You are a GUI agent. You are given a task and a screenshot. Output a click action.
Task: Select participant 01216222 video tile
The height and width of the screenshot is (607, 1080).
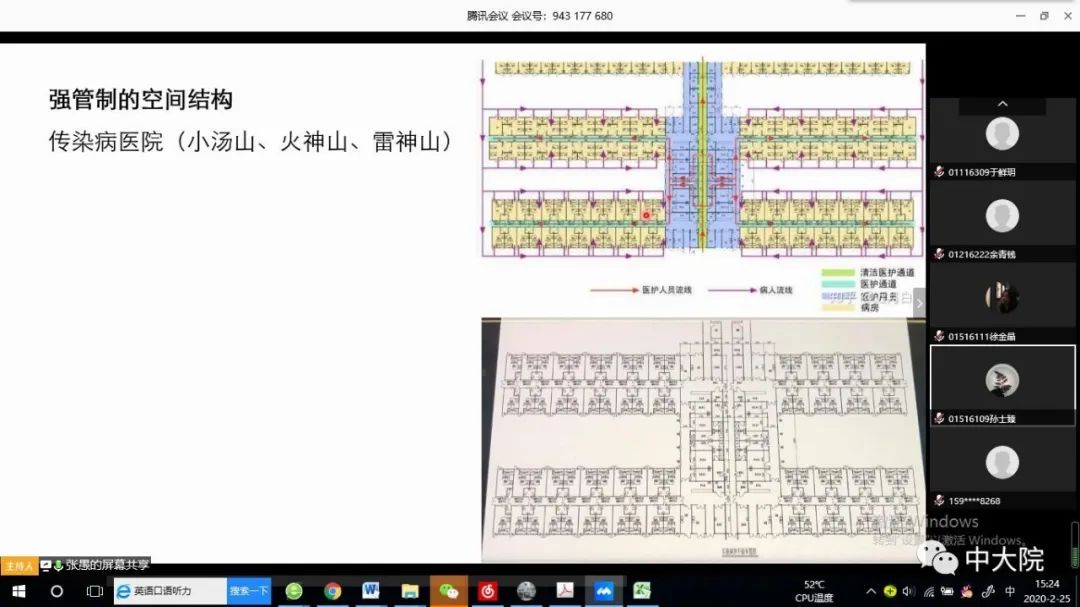click(x=1002, y=221)
